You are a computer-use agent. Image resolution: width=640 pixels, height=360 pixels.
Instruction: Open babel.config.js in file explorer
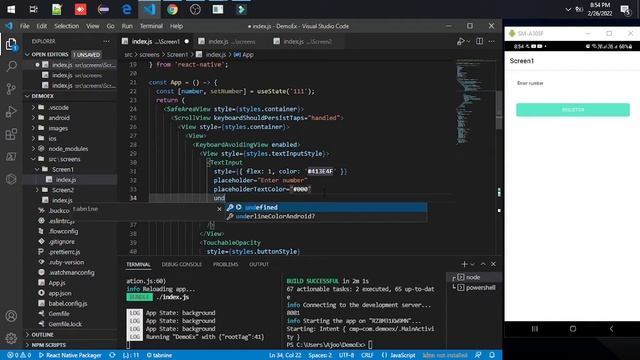pyautogui.click(x=68, y=303)
